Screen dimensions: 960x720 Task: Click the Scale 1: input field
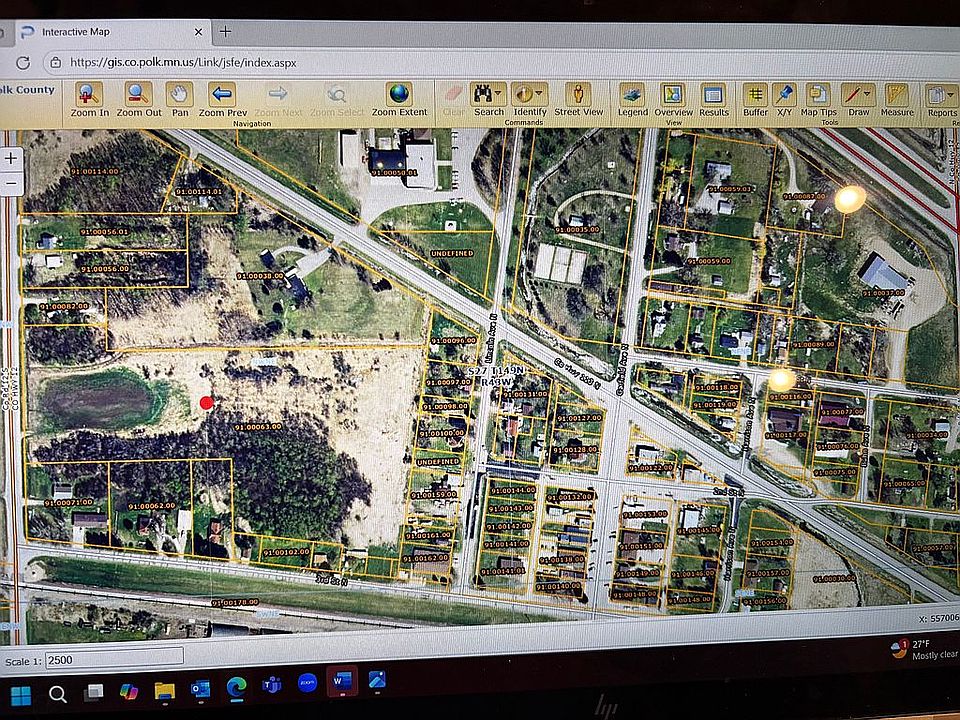[x=114, y=660]
